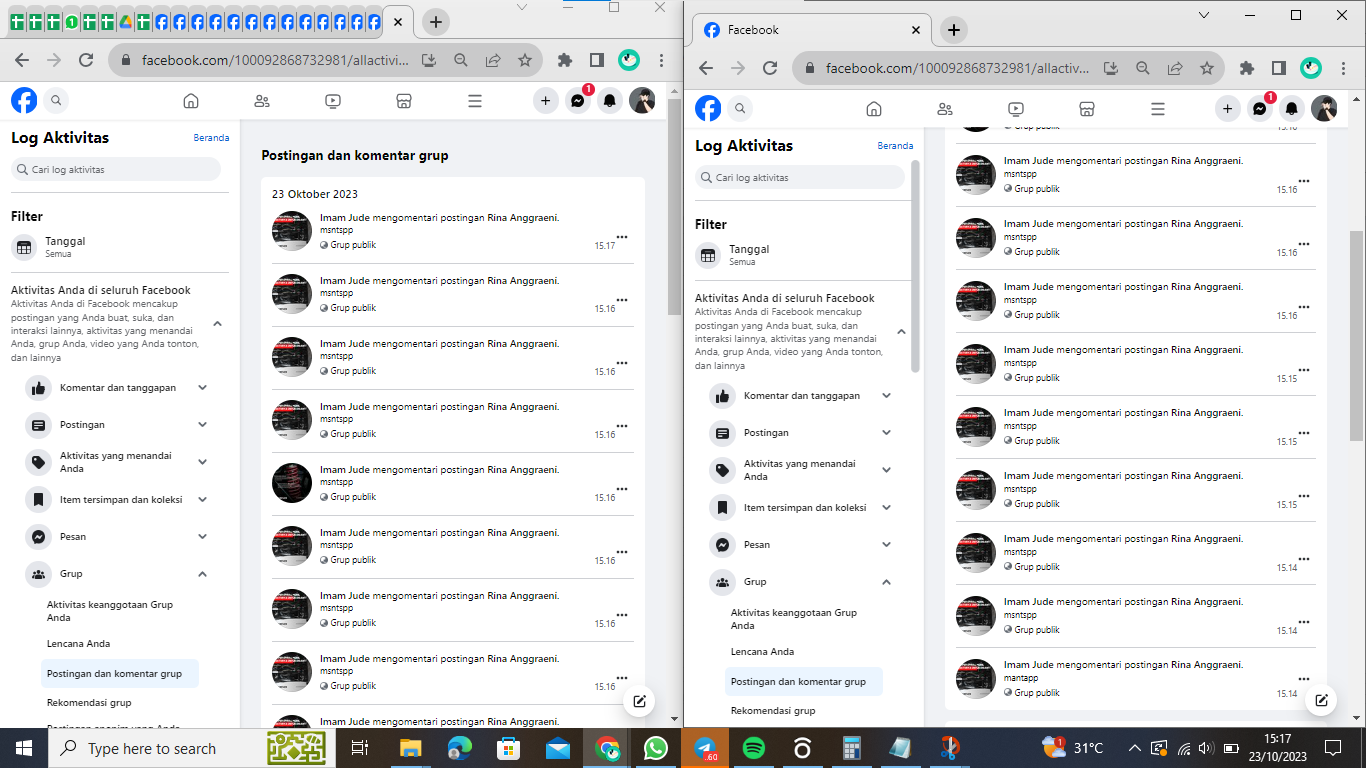
Task: Click zoom magnifier icon in right address bar
Action: (x=1142, y=68)
